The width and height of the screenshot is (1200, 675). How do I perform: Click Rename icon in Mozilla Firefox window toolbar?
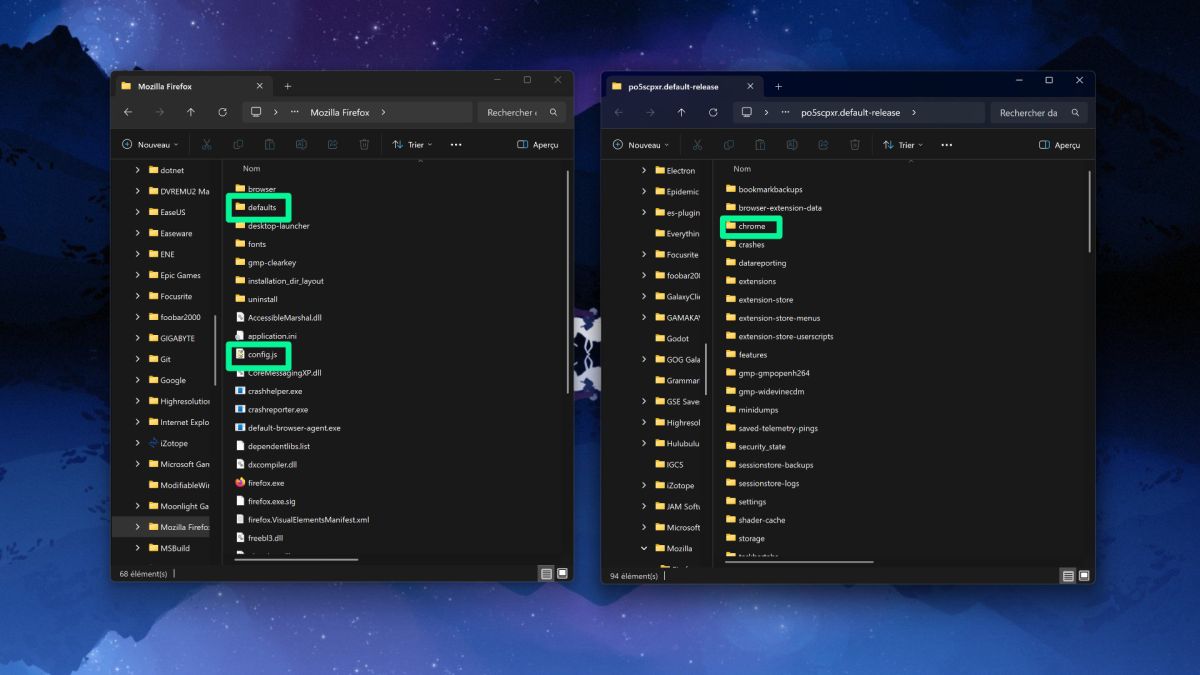coord(301,145)
